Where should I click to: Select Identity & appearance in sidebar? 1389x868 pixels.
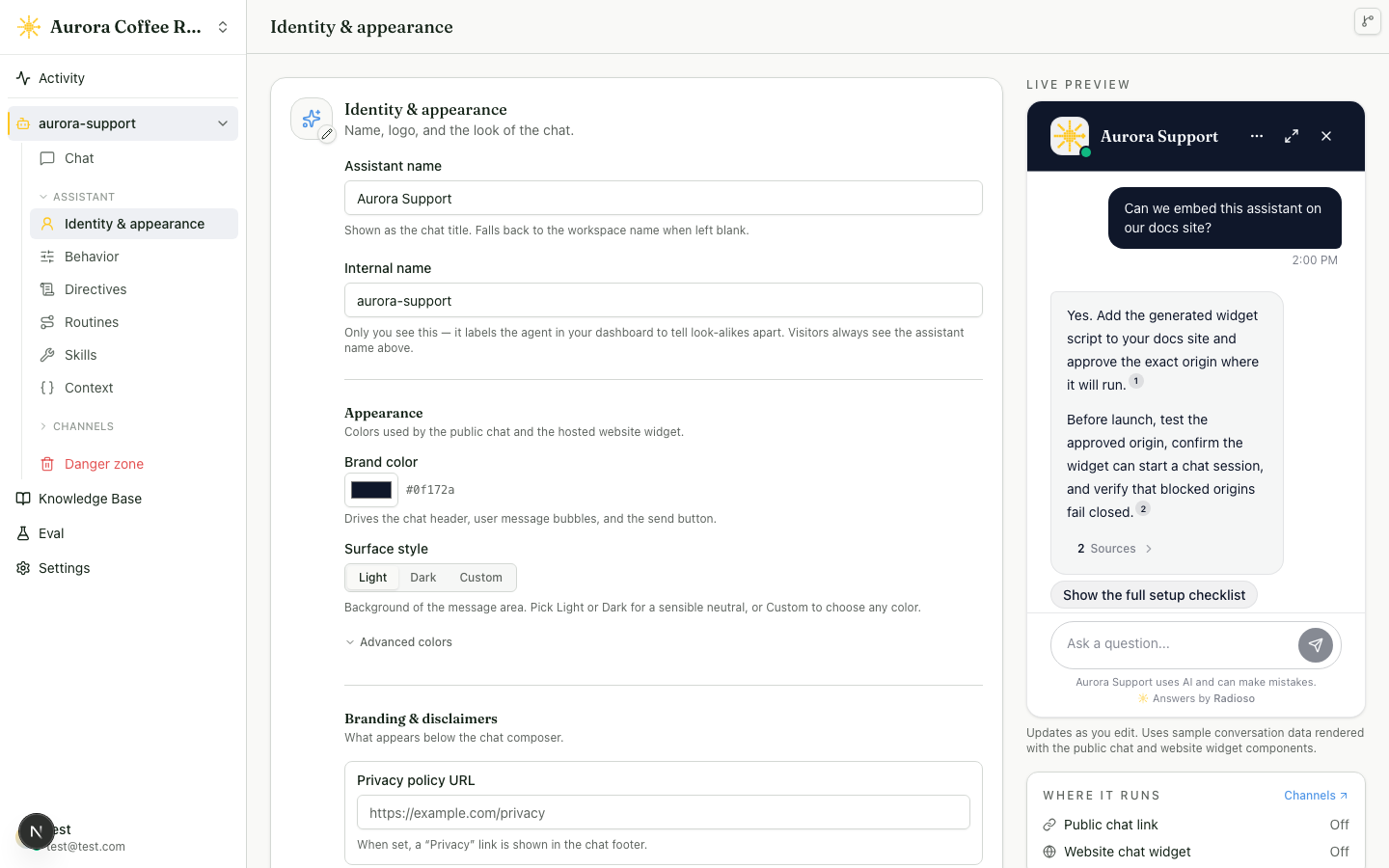point(134,224)
